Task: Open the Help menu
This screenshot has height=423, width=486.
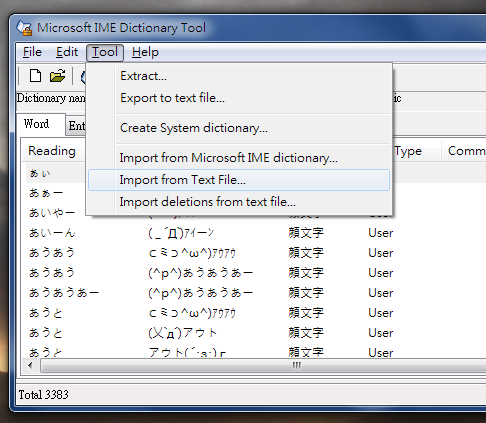Action: click(x=145, y=52)
